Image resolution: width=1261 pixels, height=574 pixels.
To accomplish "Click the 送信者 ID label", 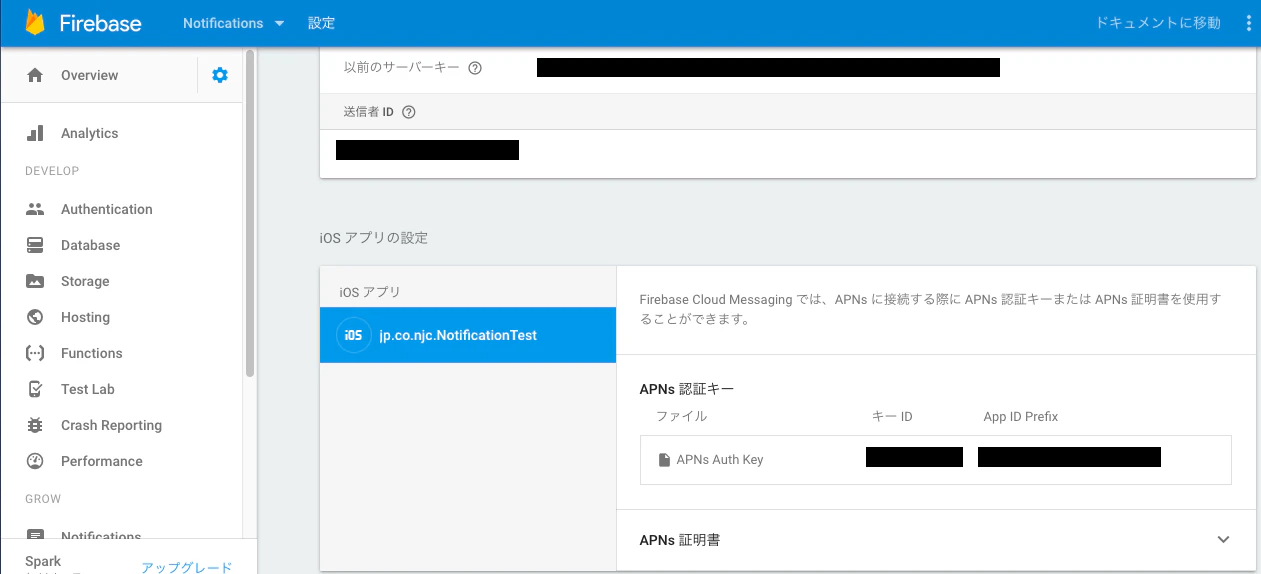I will click(x=368, y=112).
